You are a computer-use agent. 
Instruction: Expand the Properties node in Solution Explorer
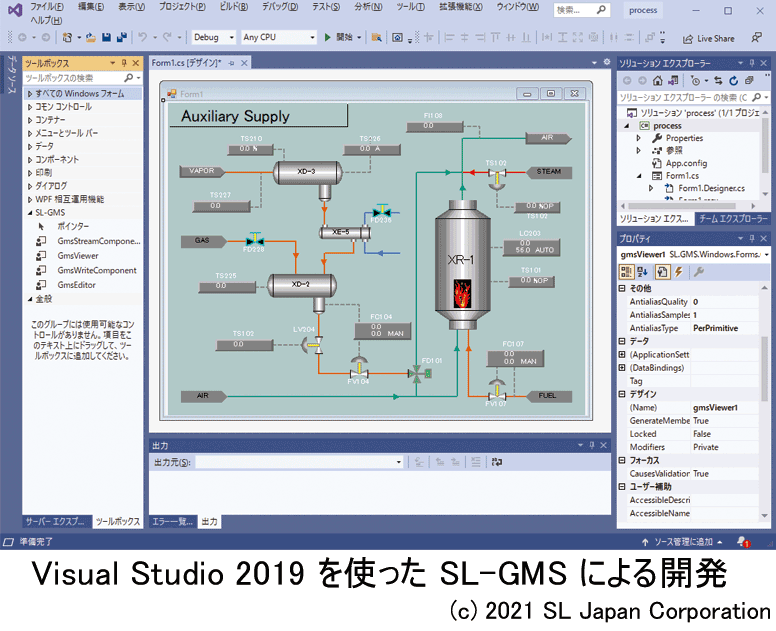tap(639, 138)
